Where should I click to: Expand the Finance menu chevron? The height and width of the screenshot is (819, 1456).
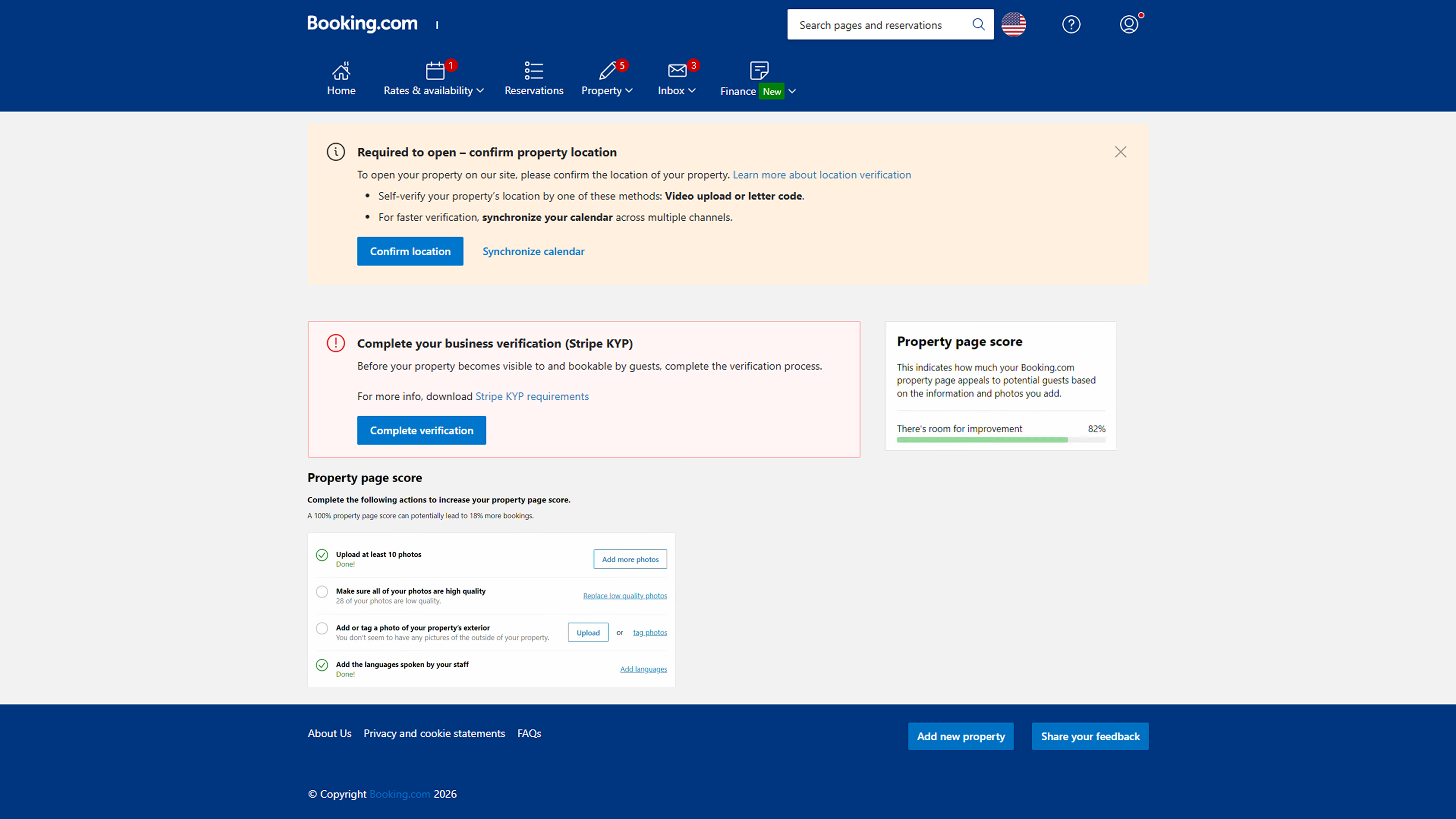coord(792,91)
